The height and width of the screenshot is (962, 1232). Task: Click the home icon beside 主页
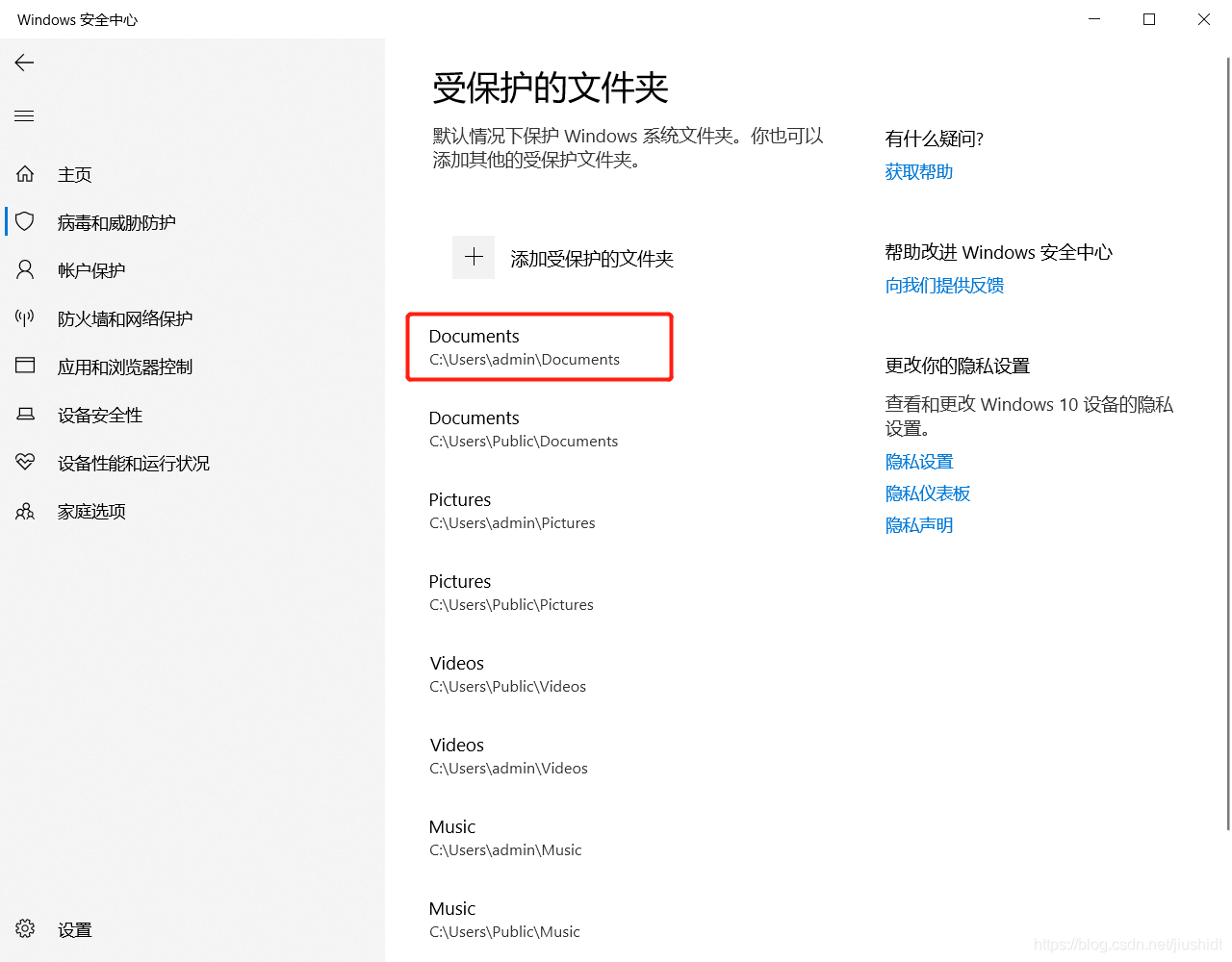tap(25, 174)
